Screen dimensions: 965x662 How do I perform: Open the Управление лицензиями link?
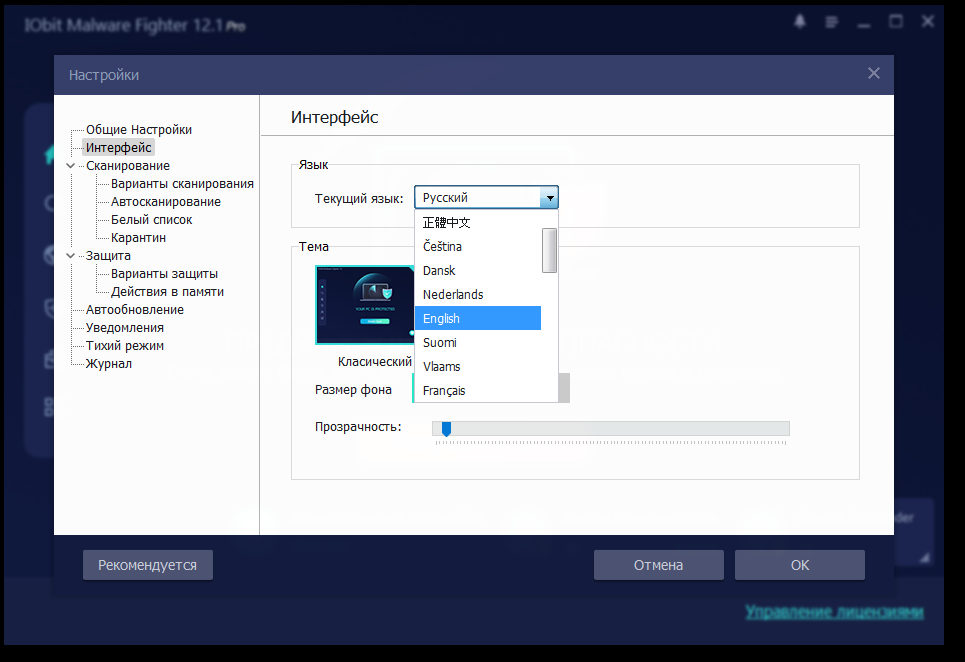click(x=834, y=612)
